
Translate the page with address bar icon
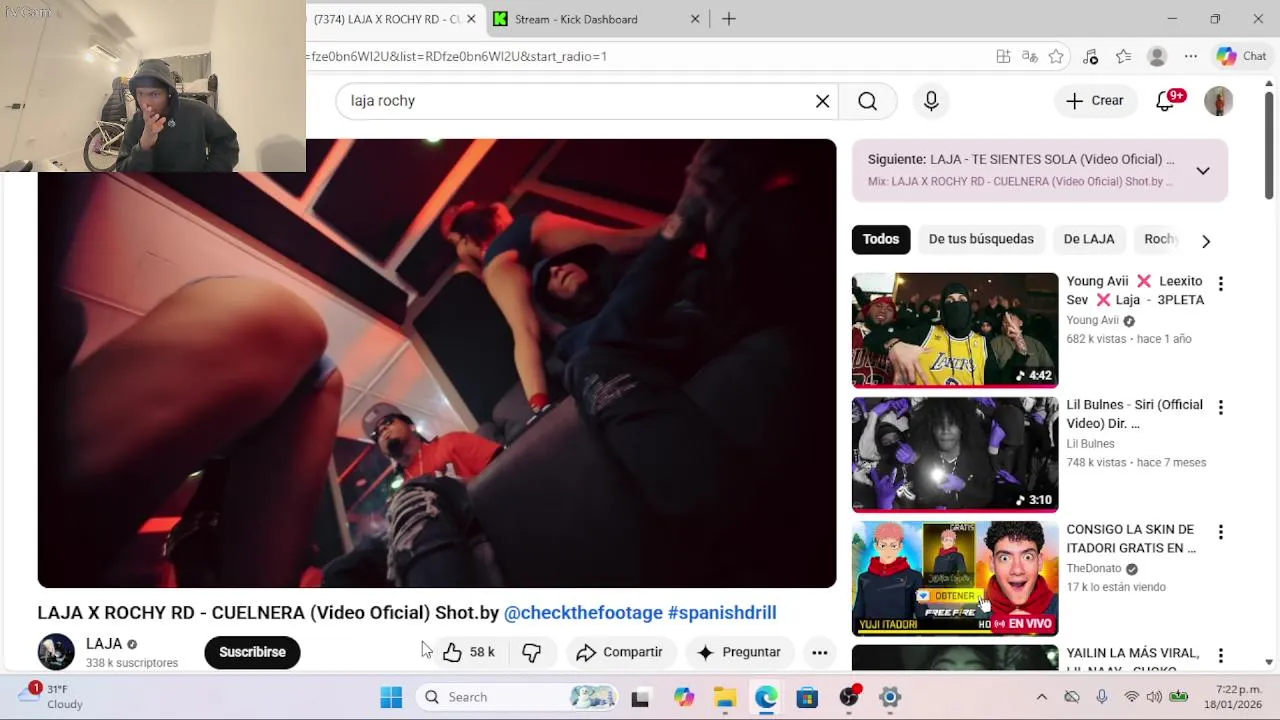(1029, 56)
